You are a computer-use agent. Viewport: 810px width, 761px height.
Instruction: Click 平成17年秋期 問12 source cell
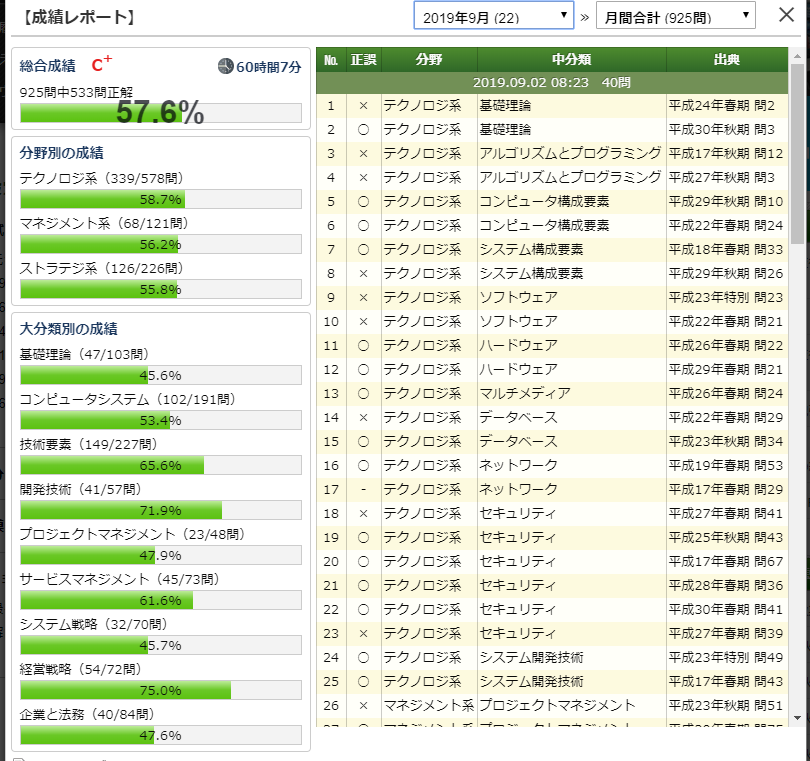point(726,153)
